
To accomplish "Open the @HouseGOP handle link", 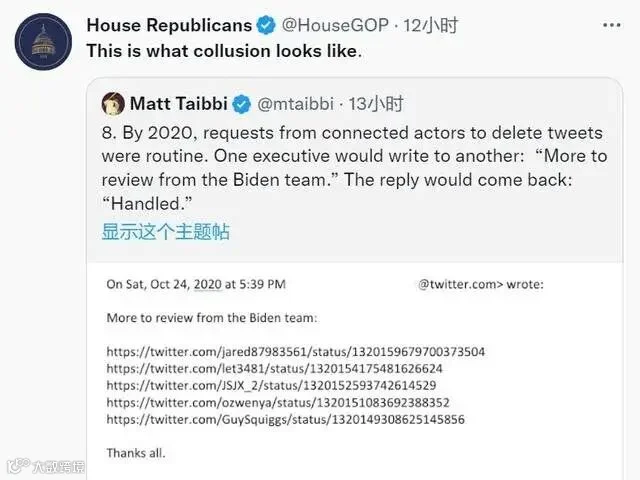I will pyautogui.click(x=335, y=25).
